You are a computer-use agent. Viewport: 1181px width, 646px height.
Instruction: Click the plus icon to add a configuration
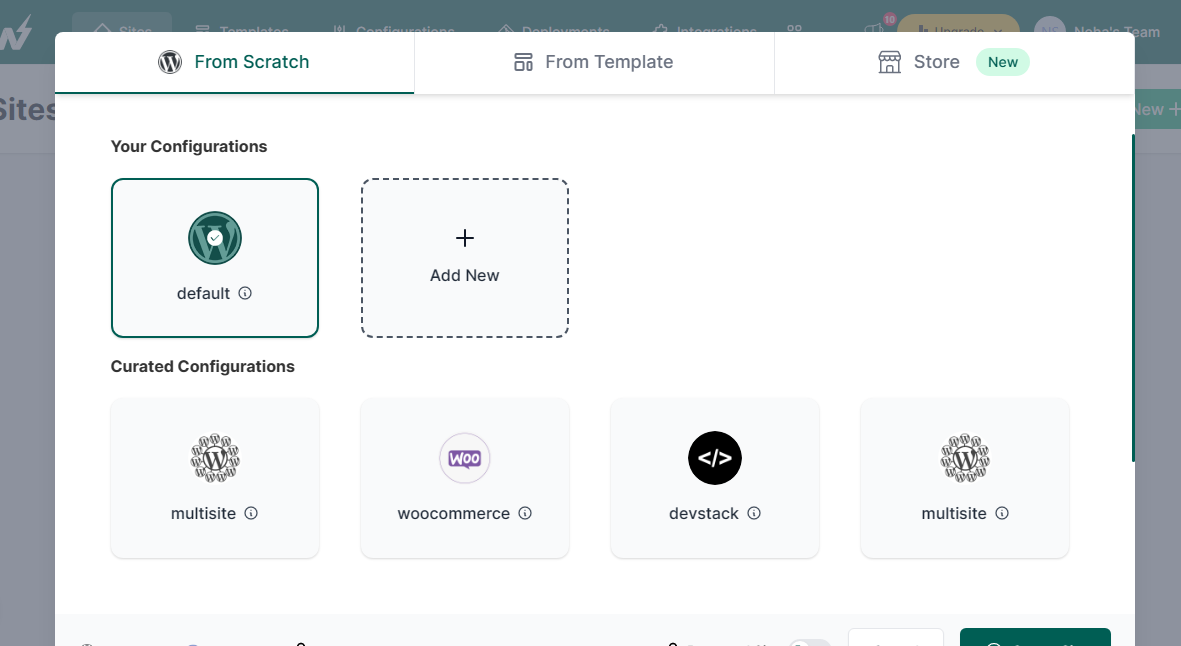pos(464,239)
